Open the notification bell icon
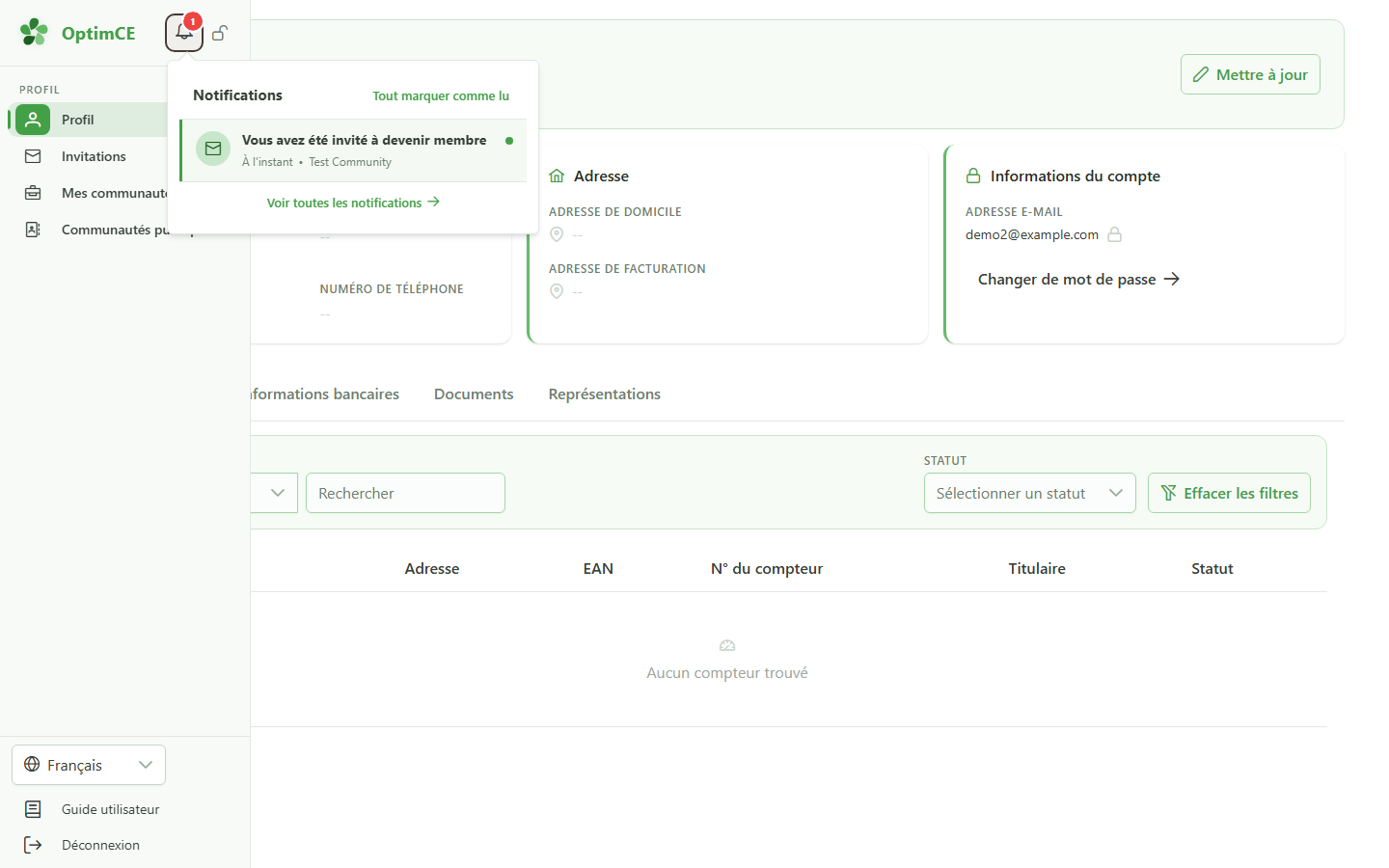The height and width of the screenshot is (868, 1389). click(x=184, y=33)
